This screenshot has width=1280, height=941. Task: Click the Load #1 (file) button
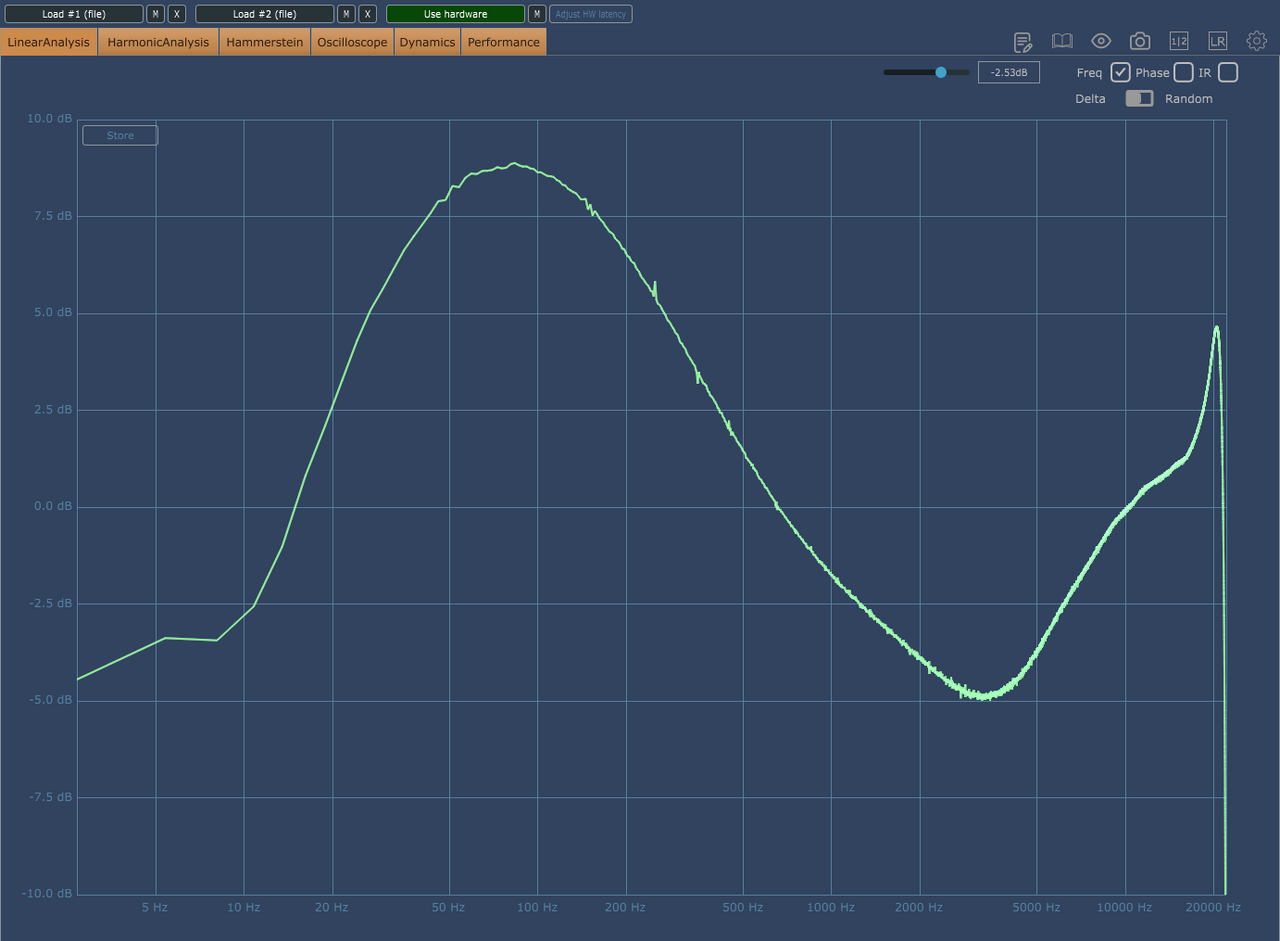click(74, 14)
